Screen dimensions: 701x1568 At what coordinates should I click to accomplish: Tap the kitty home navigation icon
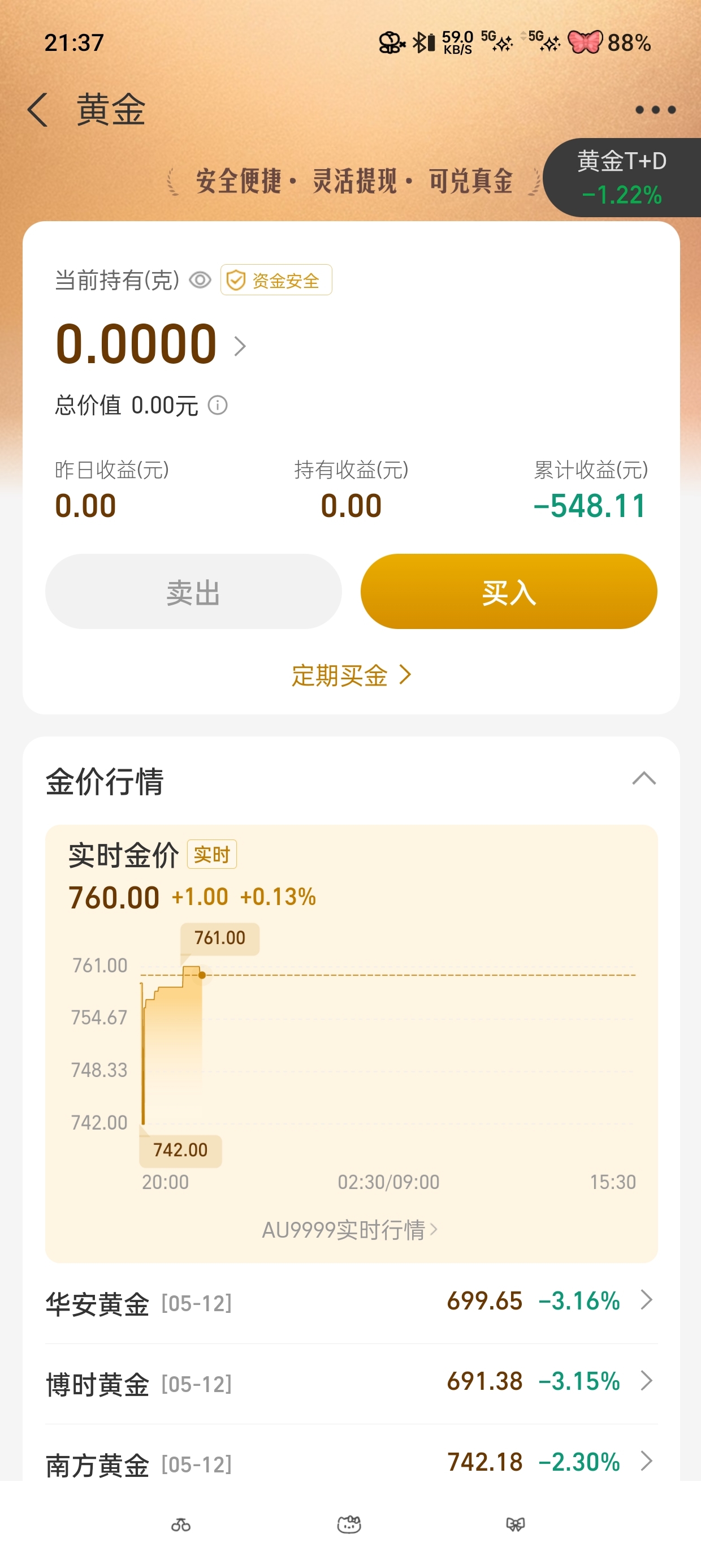[x=349, y=1524]
